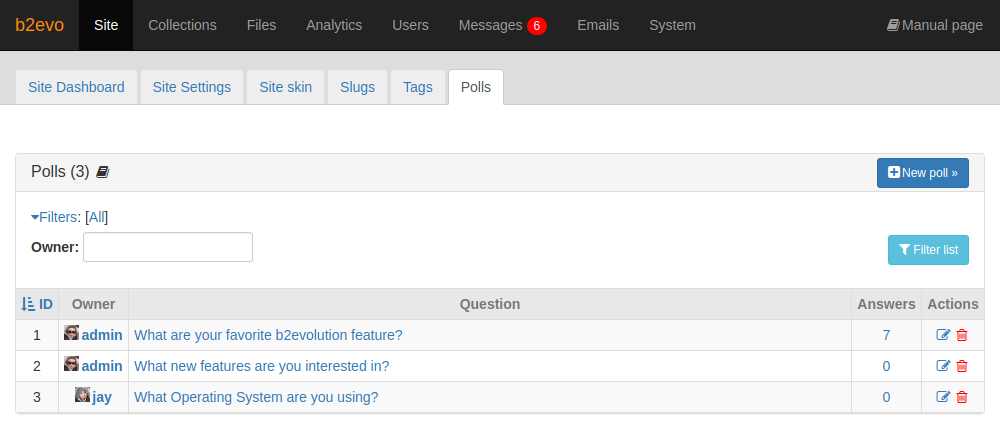Delete poll 1 with red trash icon
This screenshot has width=1000, height=433.
(962, 335)
